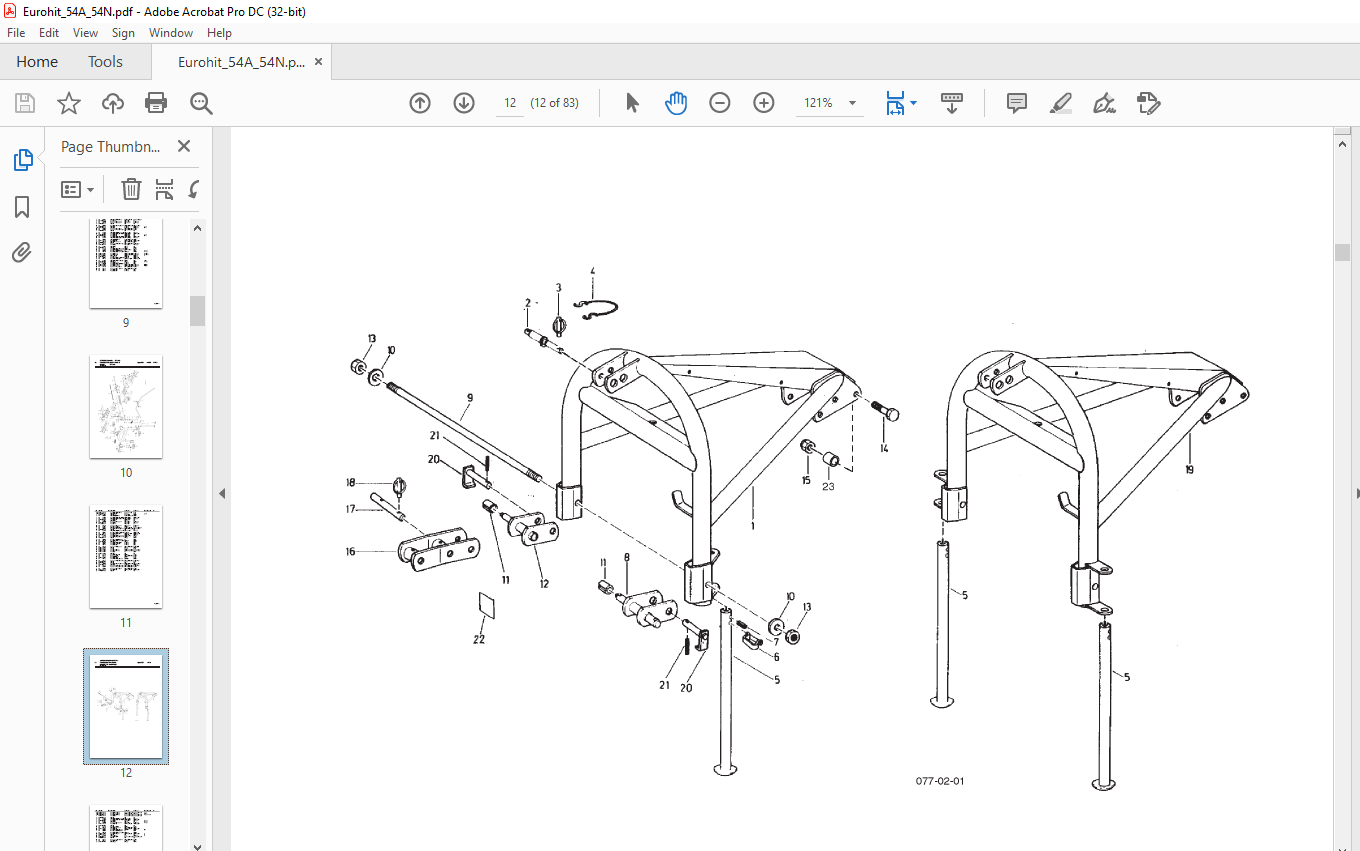Click drawing reference '077-02-01' text

click(x=940, y=781)
